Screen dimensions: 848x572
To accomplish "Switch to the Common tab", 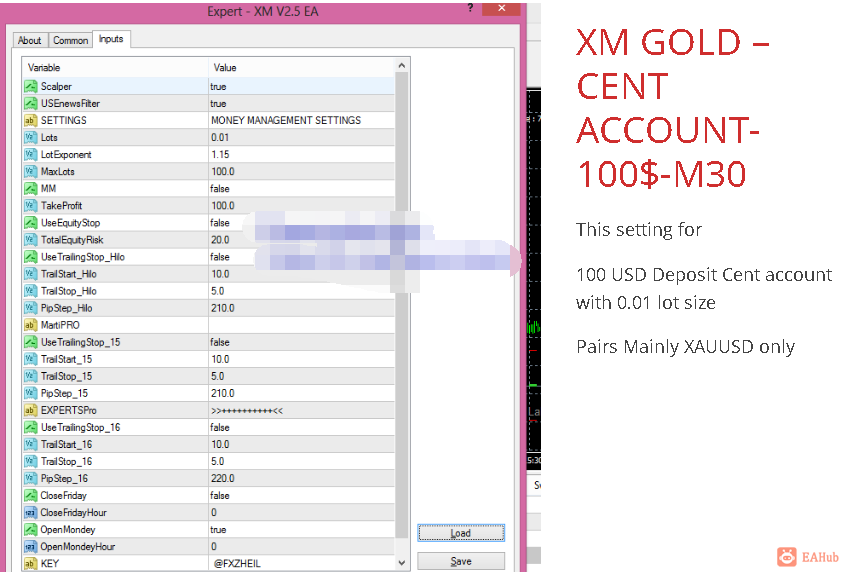I will 70,40.
